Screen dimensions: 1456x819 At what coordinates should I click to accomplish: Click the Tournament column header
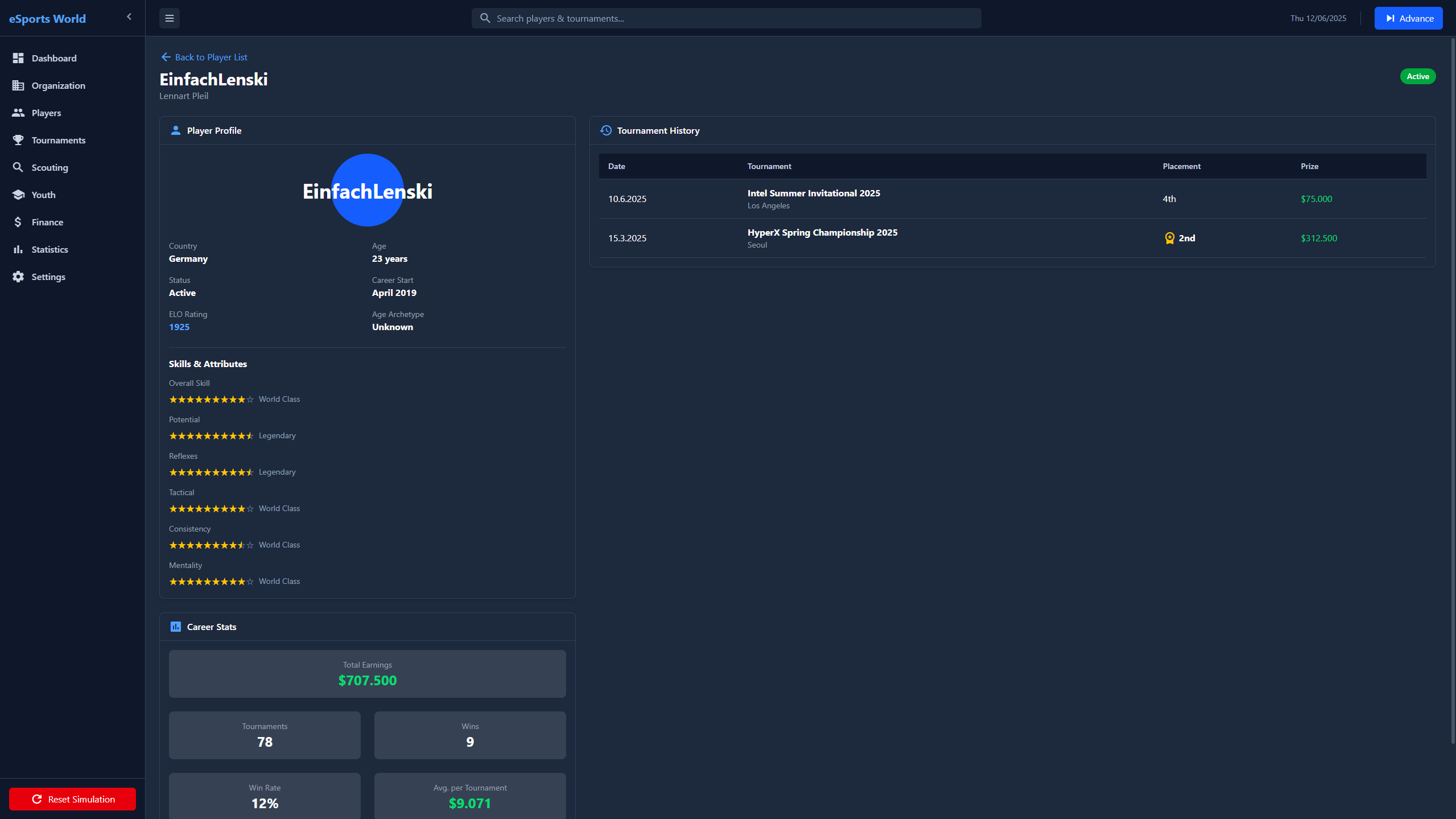coord(769,166)
